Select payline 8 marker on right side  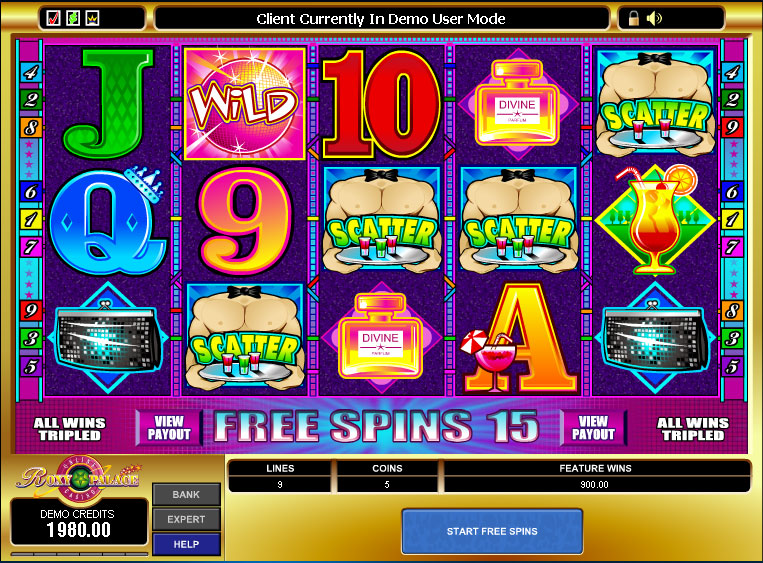(x=732, y=310)
